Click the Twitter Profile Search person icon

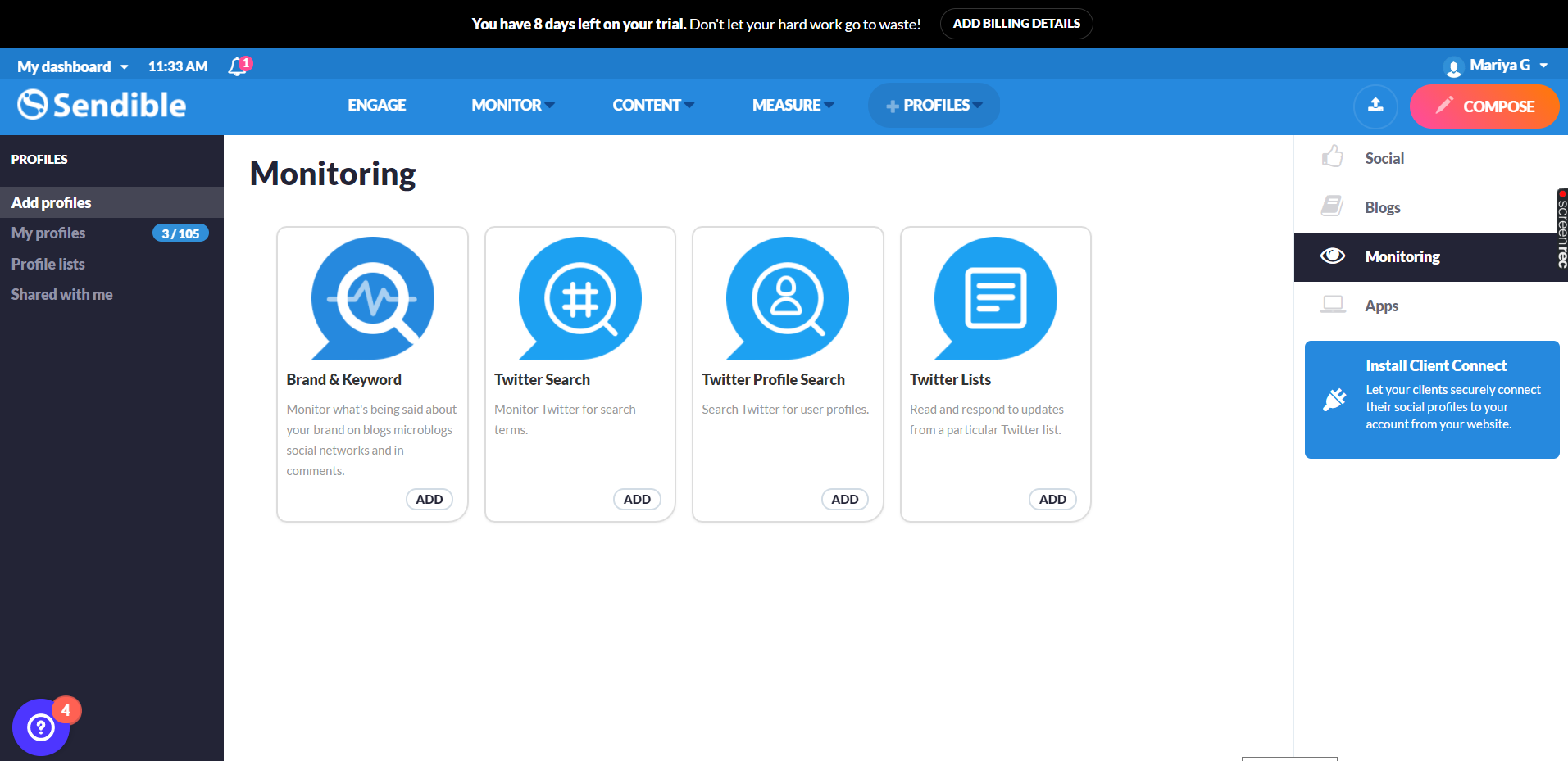(788, 298)
